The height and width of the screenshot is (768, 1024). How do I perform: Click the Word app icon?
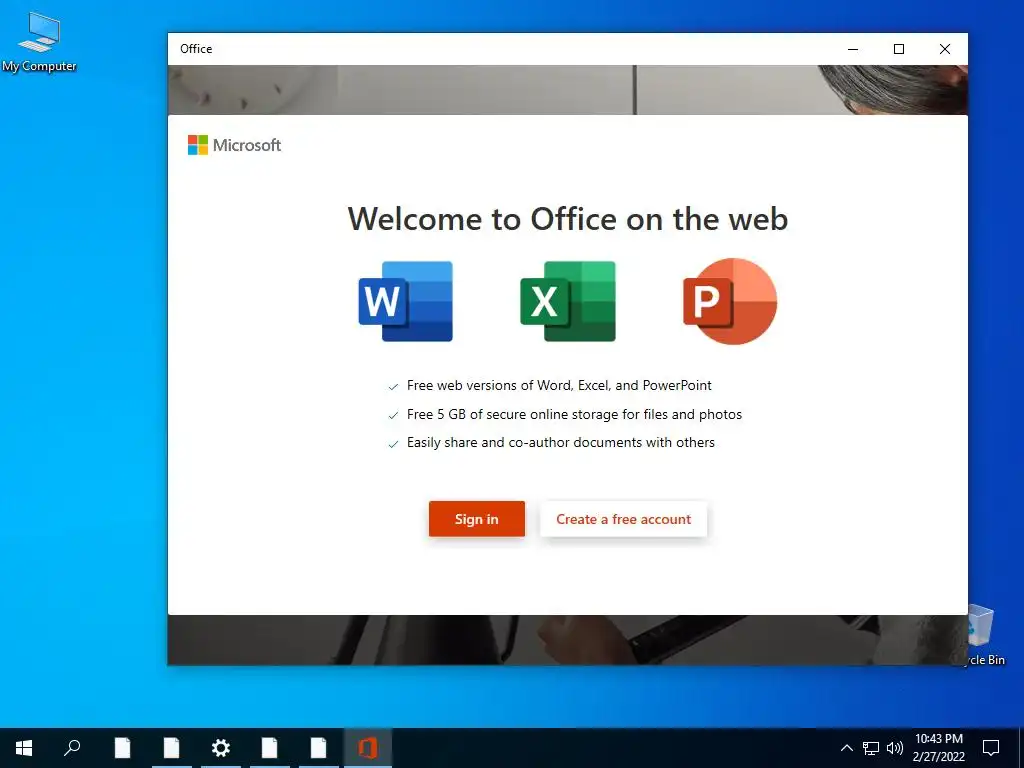(406, 301)
